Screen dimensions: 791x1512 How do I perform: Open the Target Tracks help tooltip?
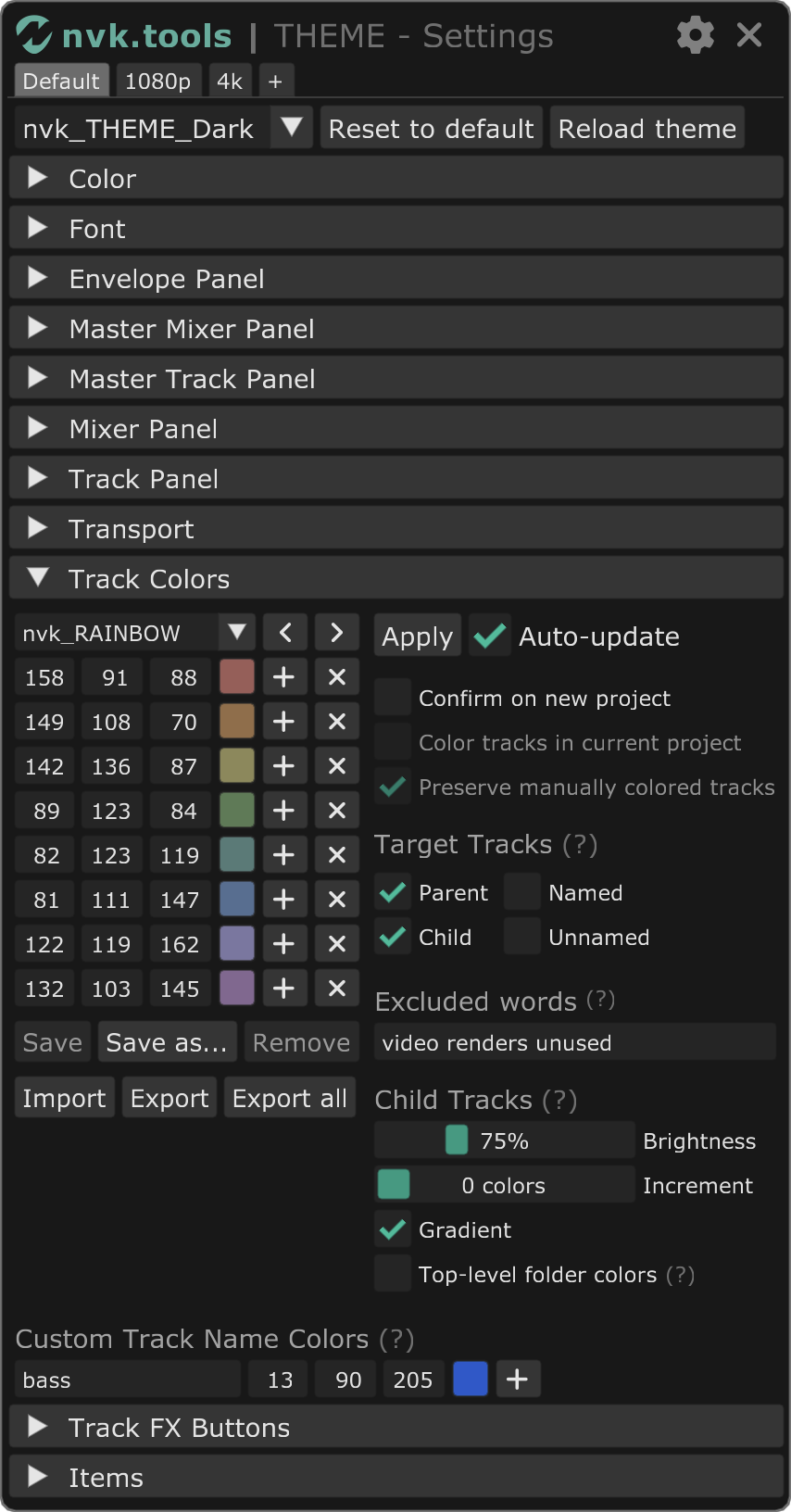click(x=586, y=844)
